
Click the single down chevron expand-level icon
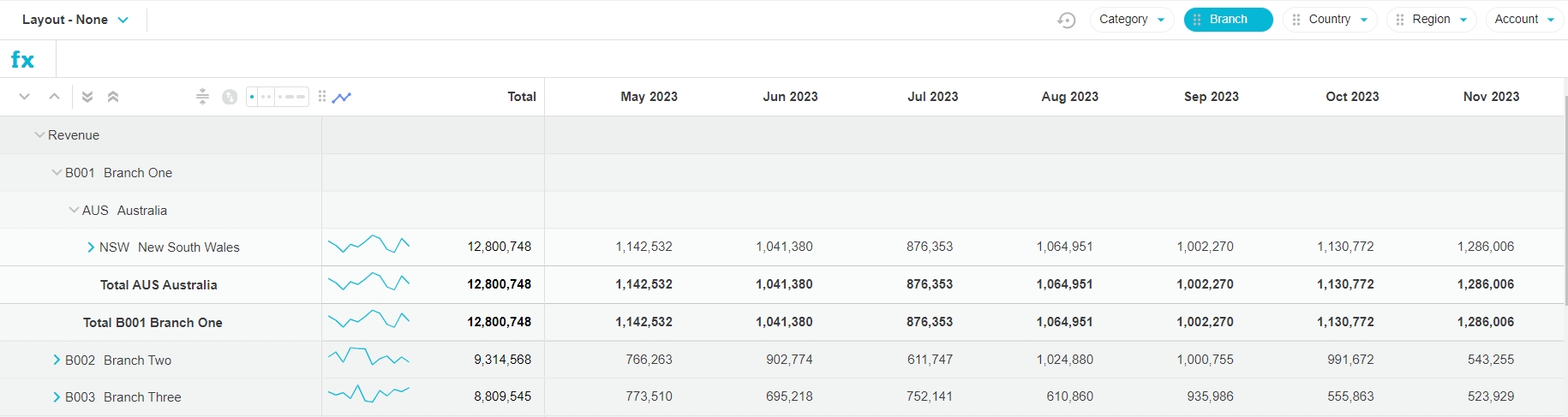25,97
